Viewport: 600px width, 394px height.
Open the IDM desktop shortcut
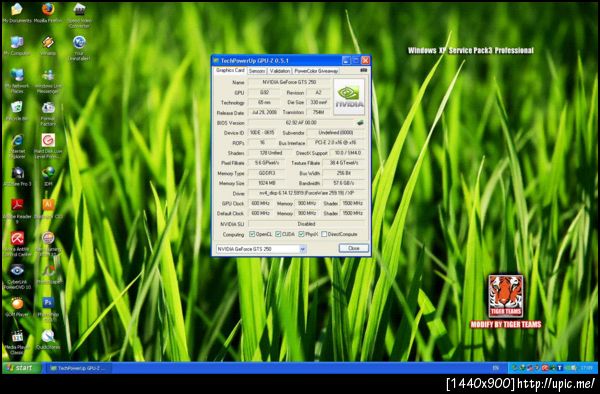point(48,177)
